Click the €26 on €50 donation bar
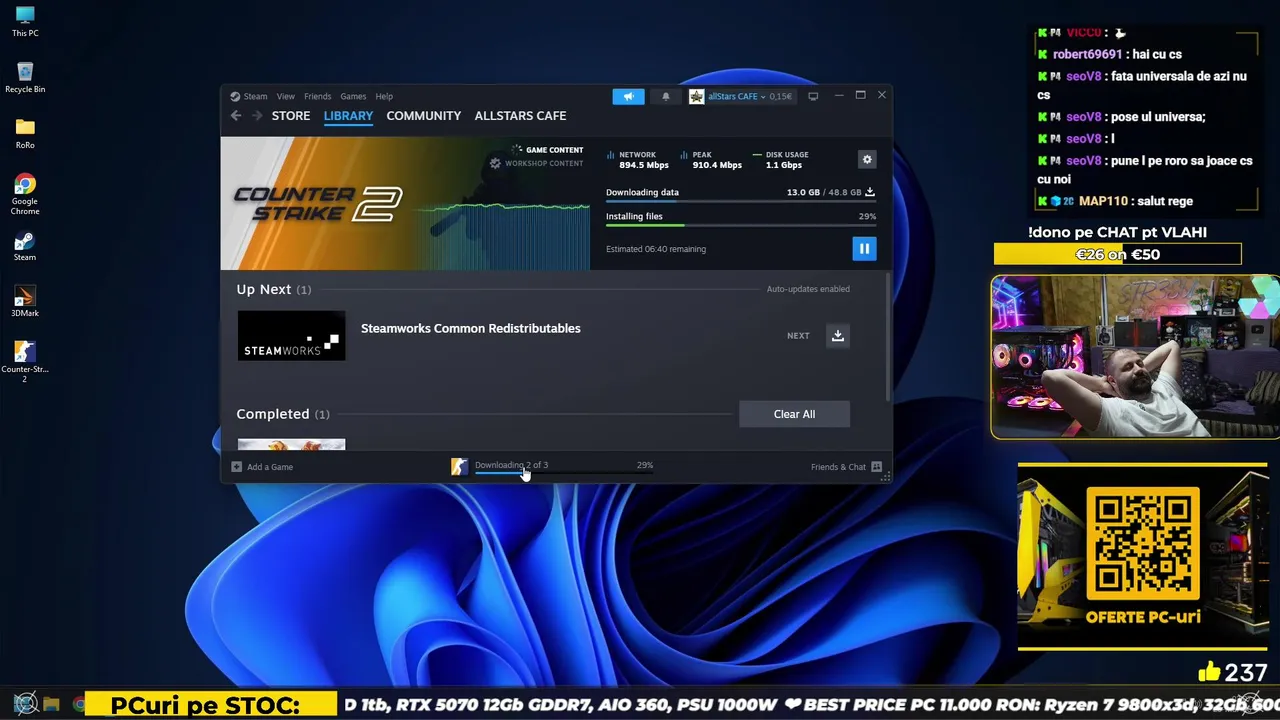The height and width of the screenshot is (720, 1280). click(x=1117, y=254)
